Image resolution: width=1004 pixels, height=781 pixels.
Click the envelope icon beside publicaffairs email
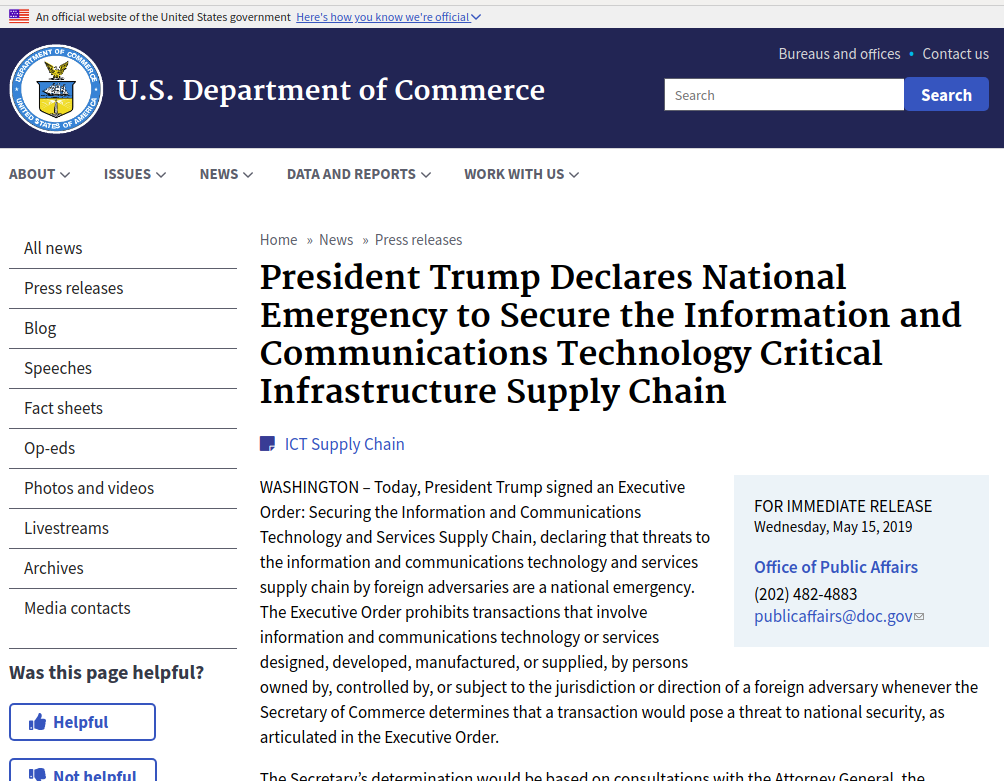point(919,616)
